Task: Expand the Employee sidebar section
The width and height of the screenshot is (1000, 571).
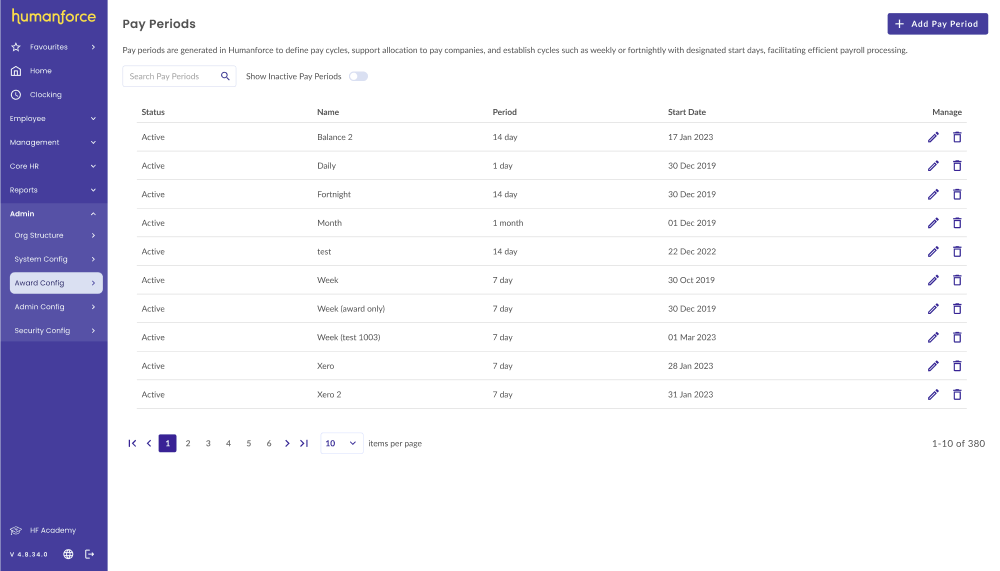Action: tap(53, 119)
